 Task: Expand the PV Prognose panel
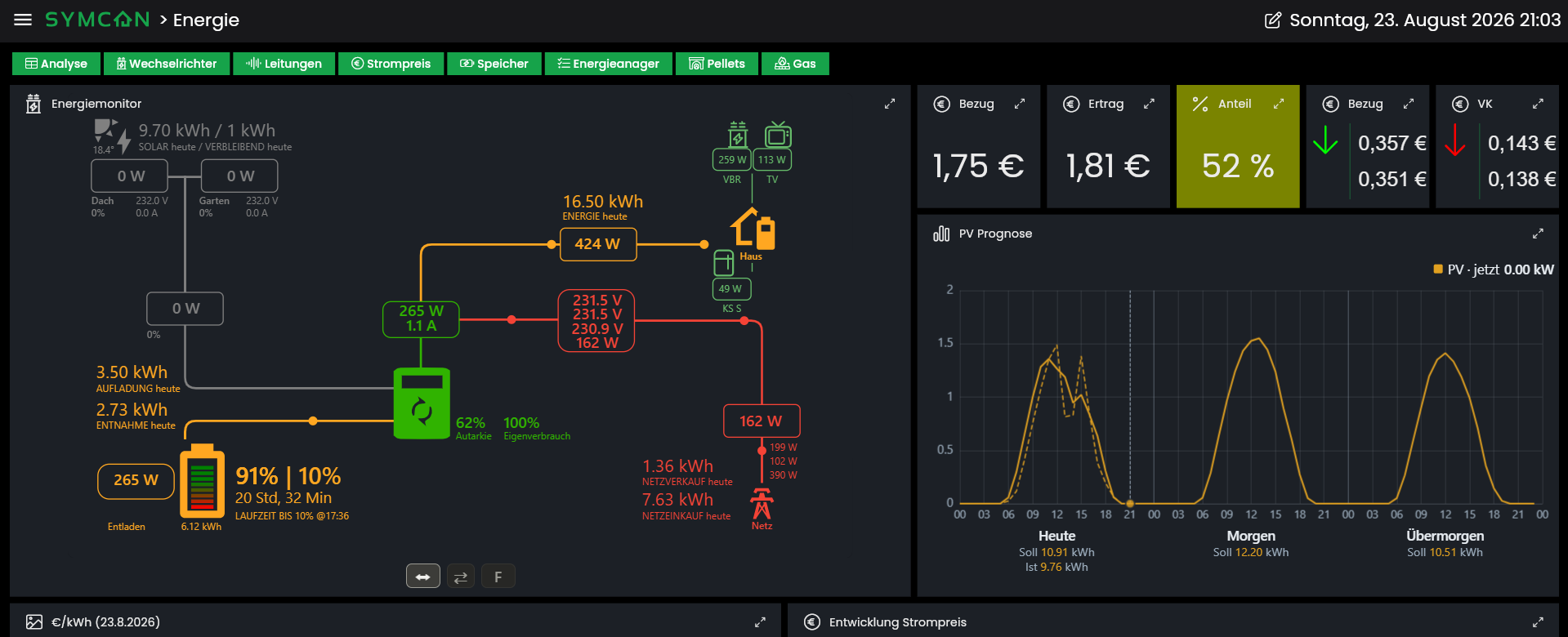coord(1538,234)
